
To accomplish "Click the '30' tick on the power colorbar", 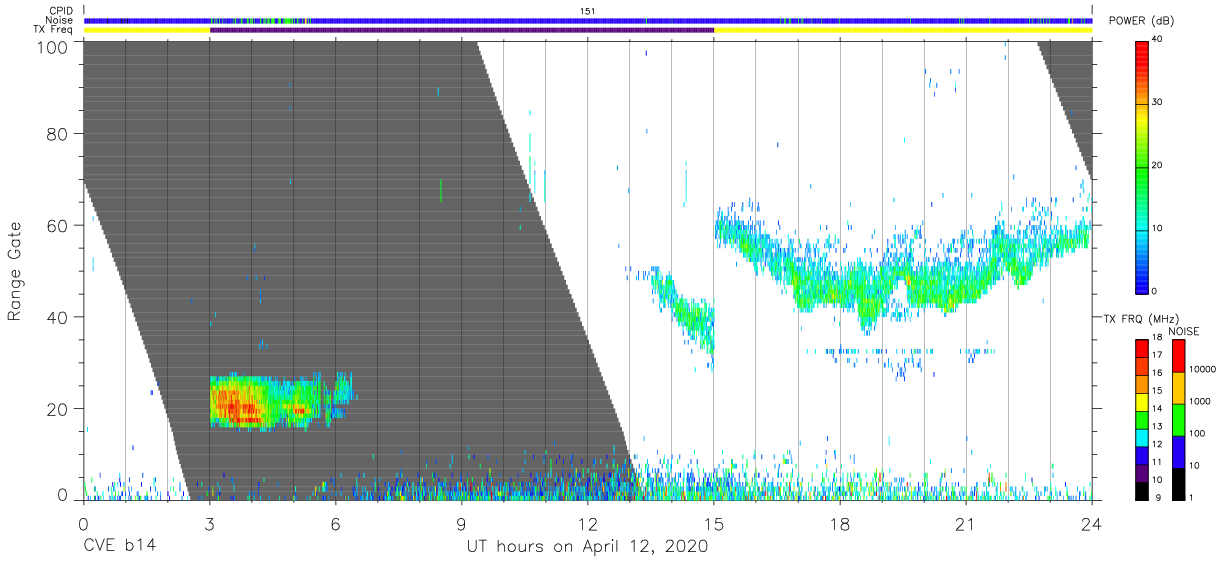I will 1159,103.
